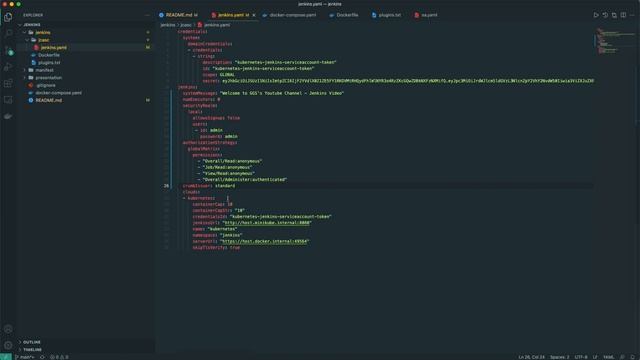Click the YAML language mode indicator
This screenshot has width=640, height=360.
pos(608,357)
